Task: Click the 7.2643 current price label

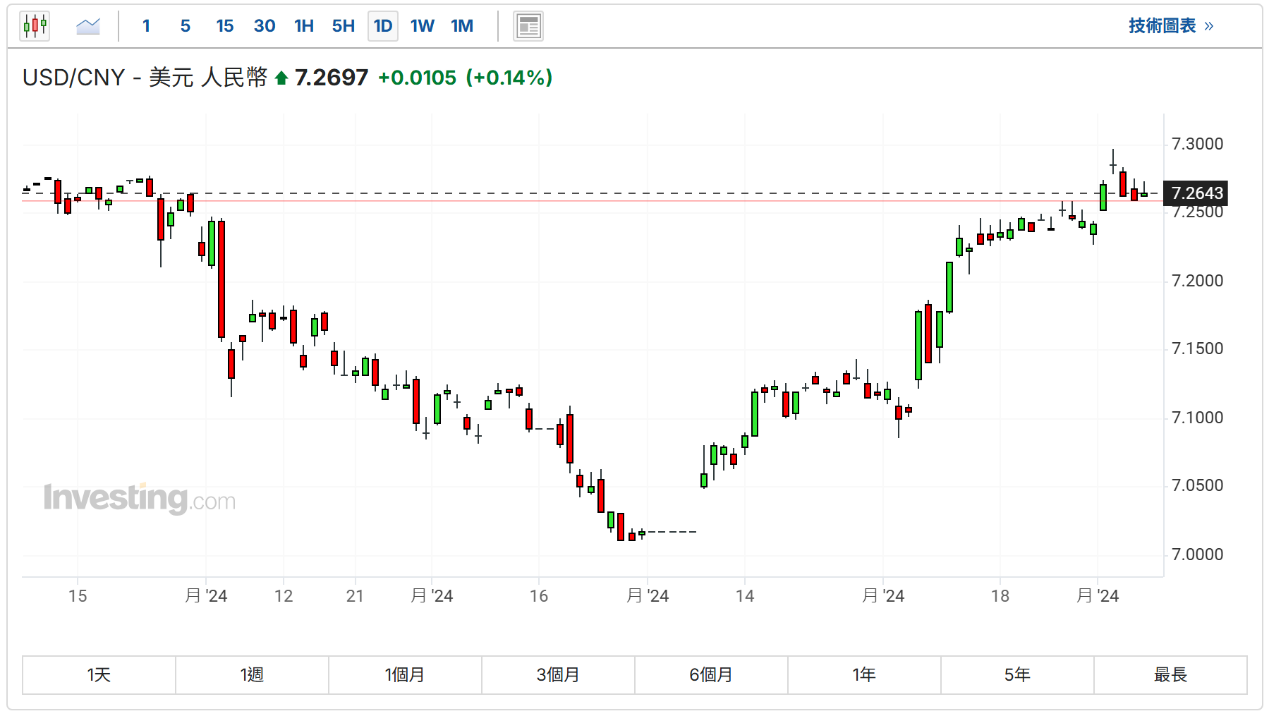Action: [1197, 193]
